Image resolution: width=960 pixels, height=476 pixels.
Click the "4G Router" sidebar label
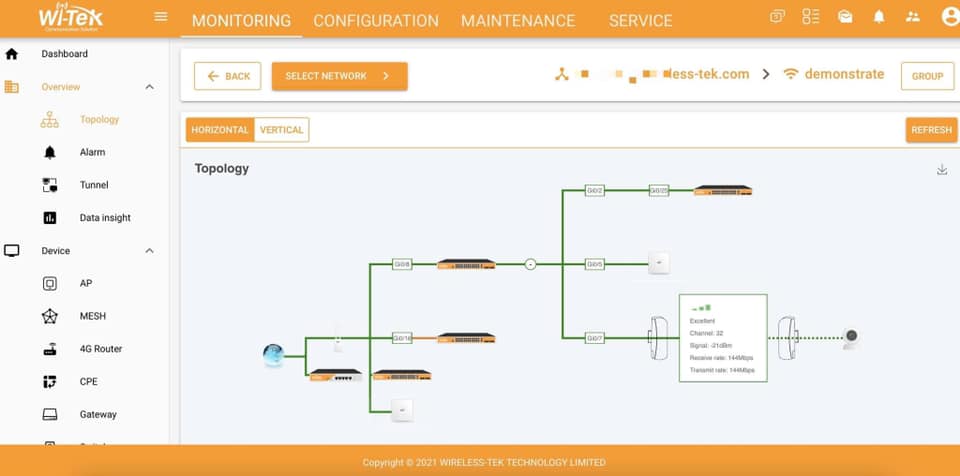tap(101, 349)
